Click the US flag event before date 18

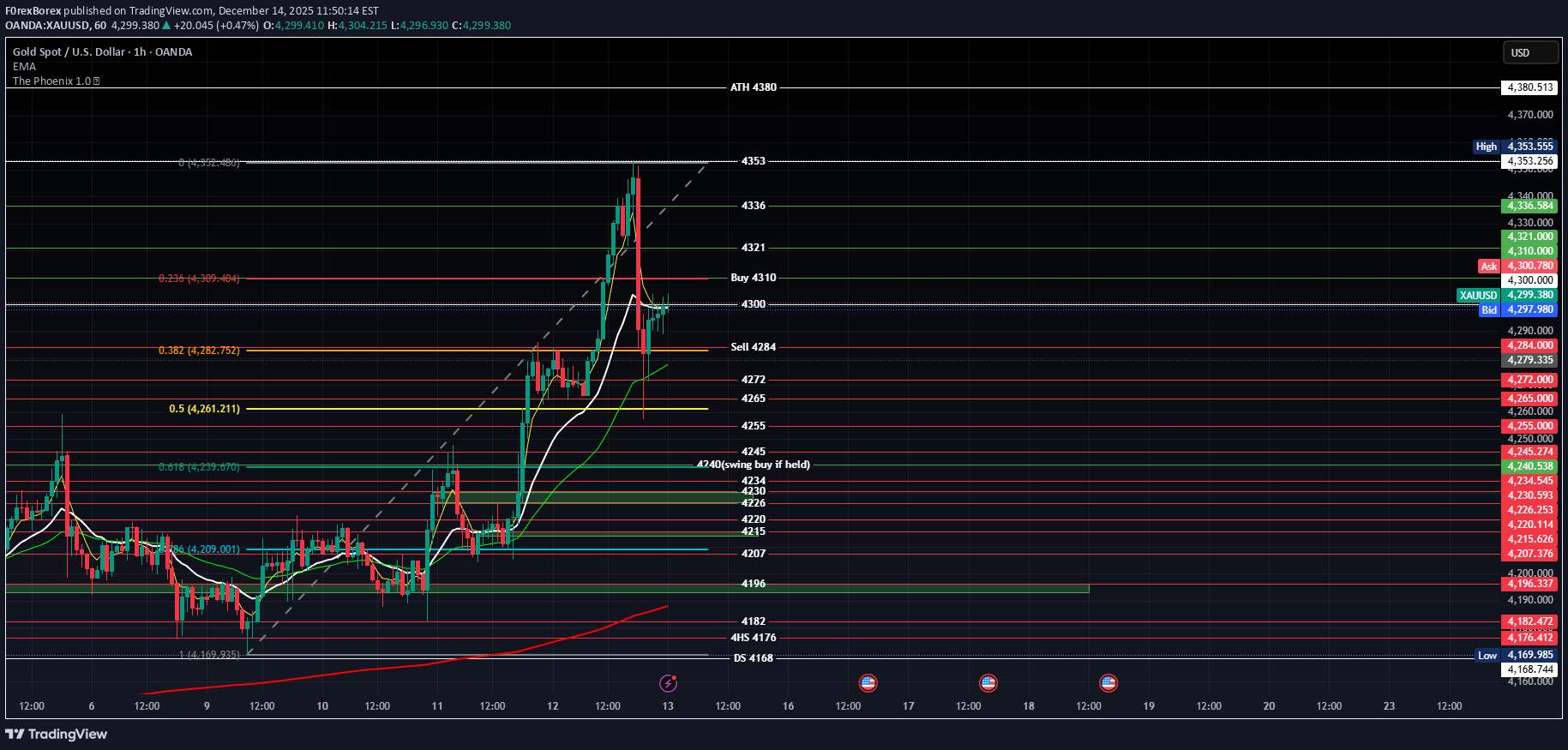(x=988, y=683)
